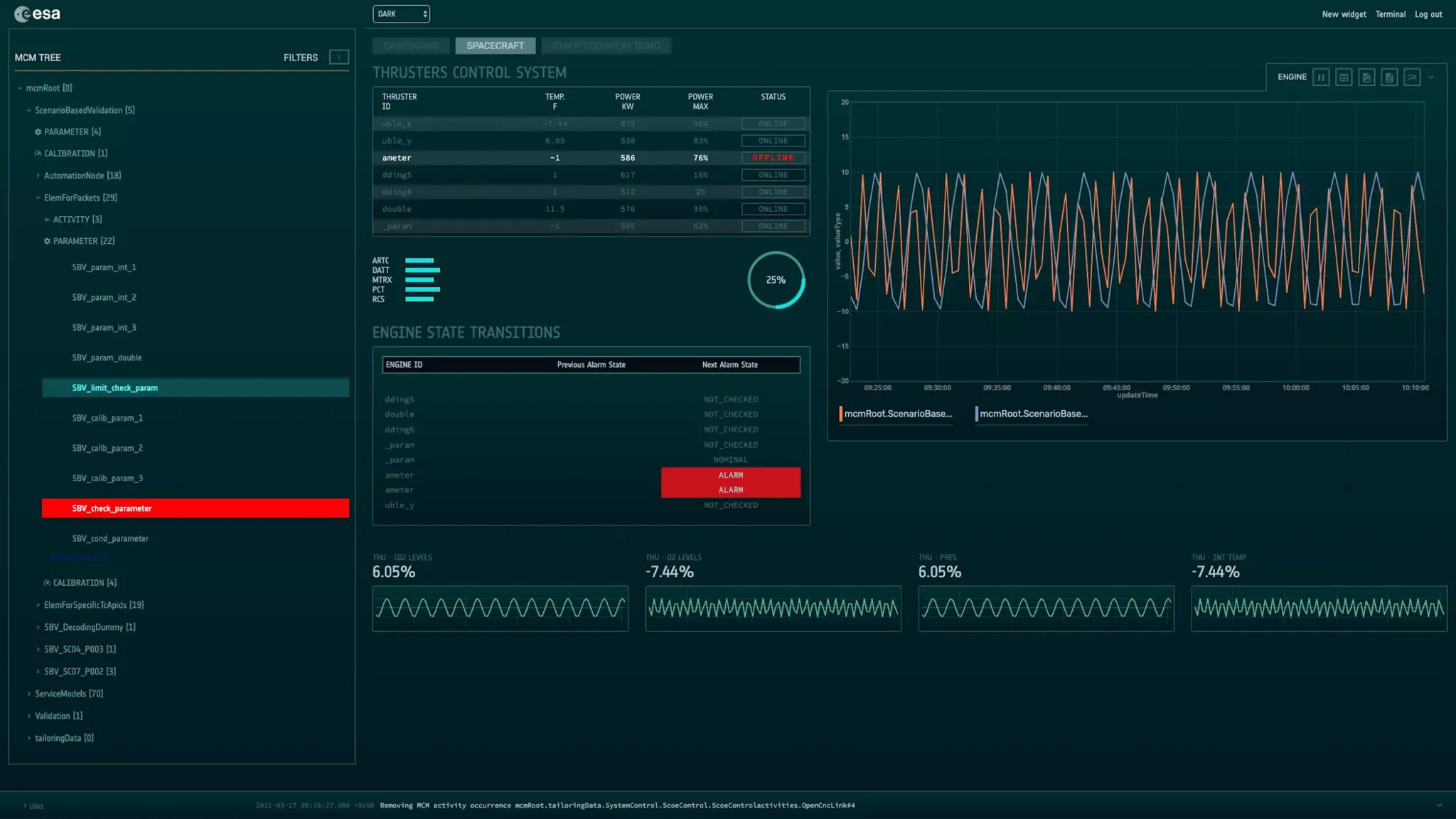Viewport: 1456px width, 819px height.
Task: Click the gear icon beside PARAMETER [22]
Action: point(47,242)
